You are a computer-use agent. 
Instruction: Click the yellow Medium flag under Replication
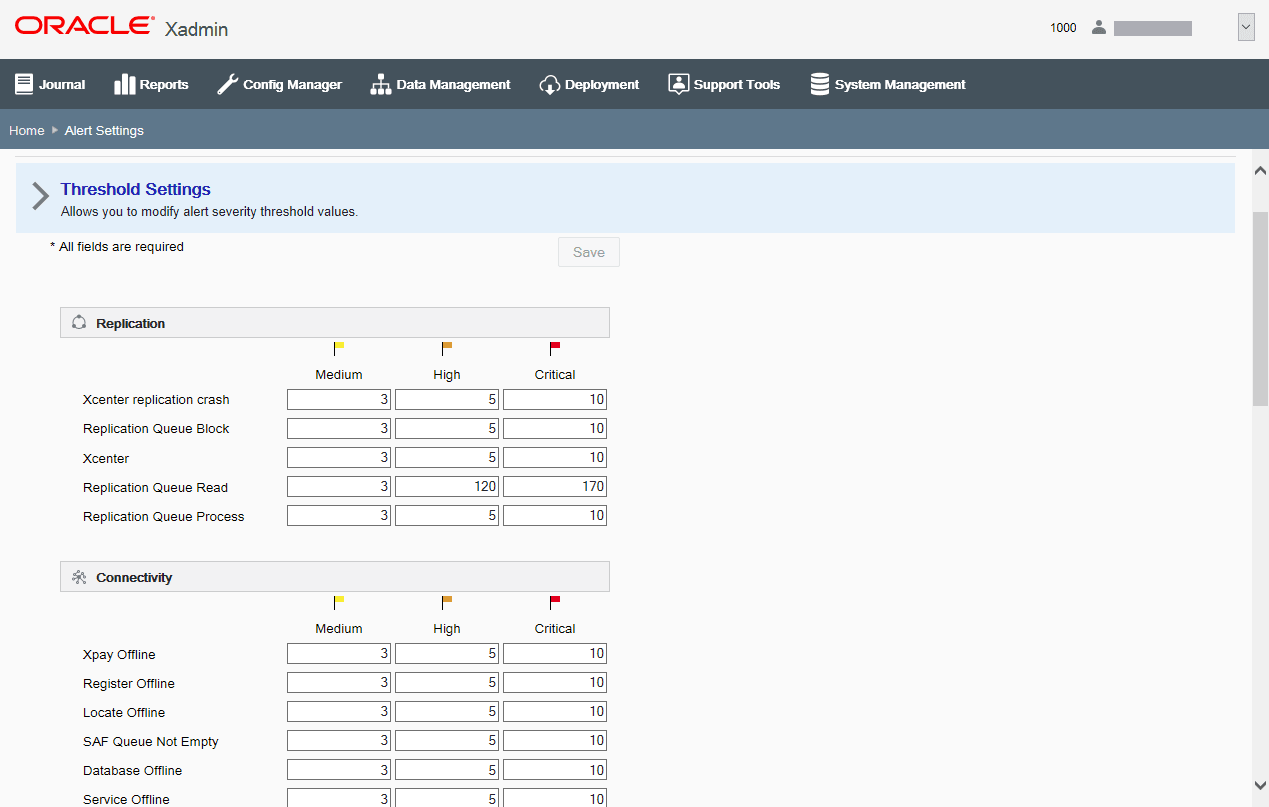(338, 349)
